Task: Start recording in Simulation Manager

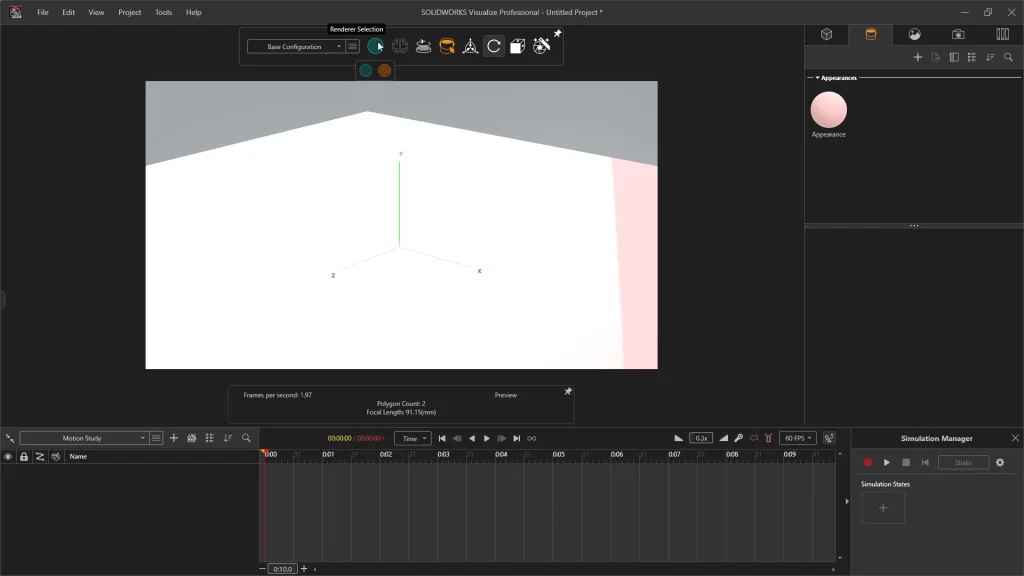Action: pos(868,462)
